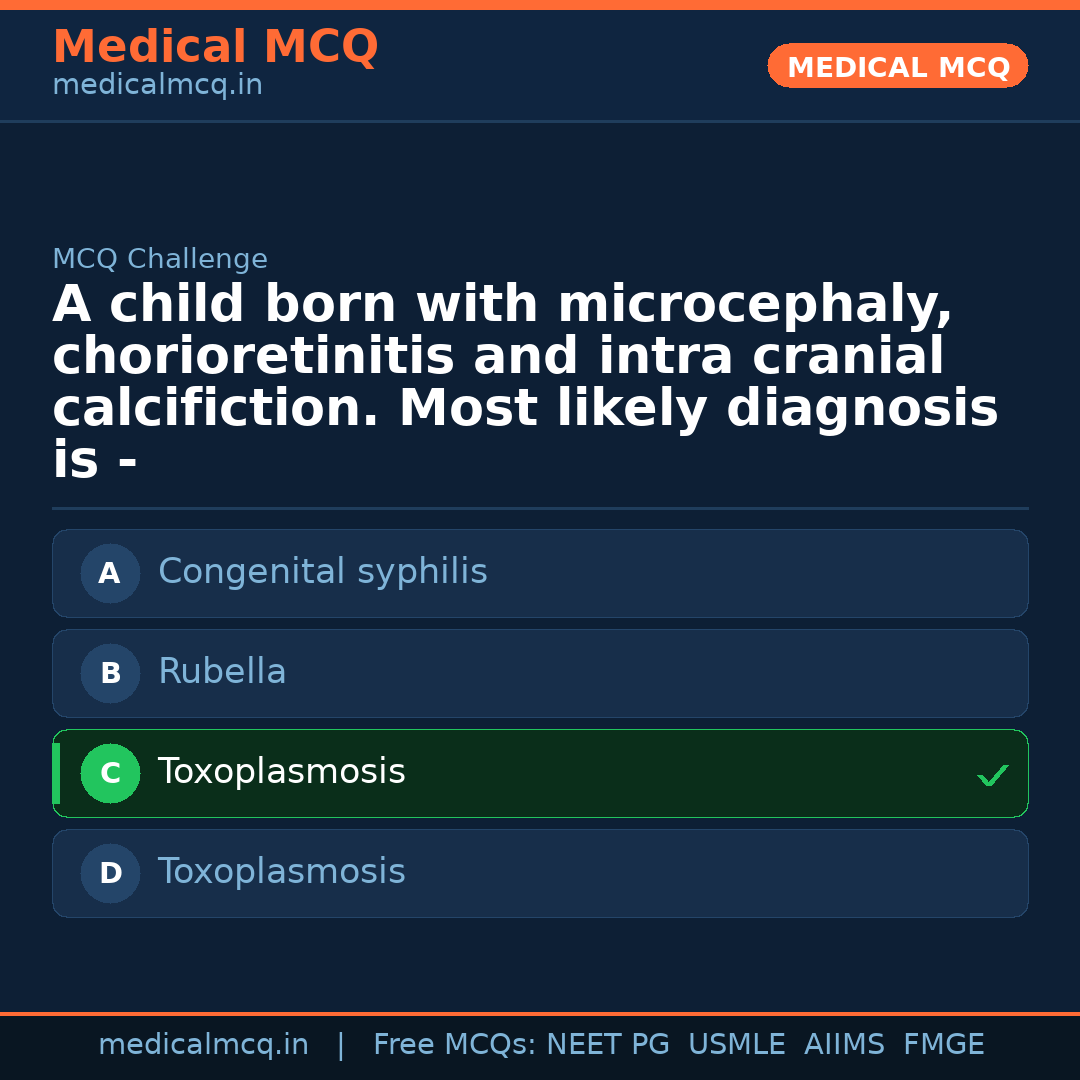Click the MCQ Challenge label
The image size is (1080, 1080).
(x=160, y=258)
